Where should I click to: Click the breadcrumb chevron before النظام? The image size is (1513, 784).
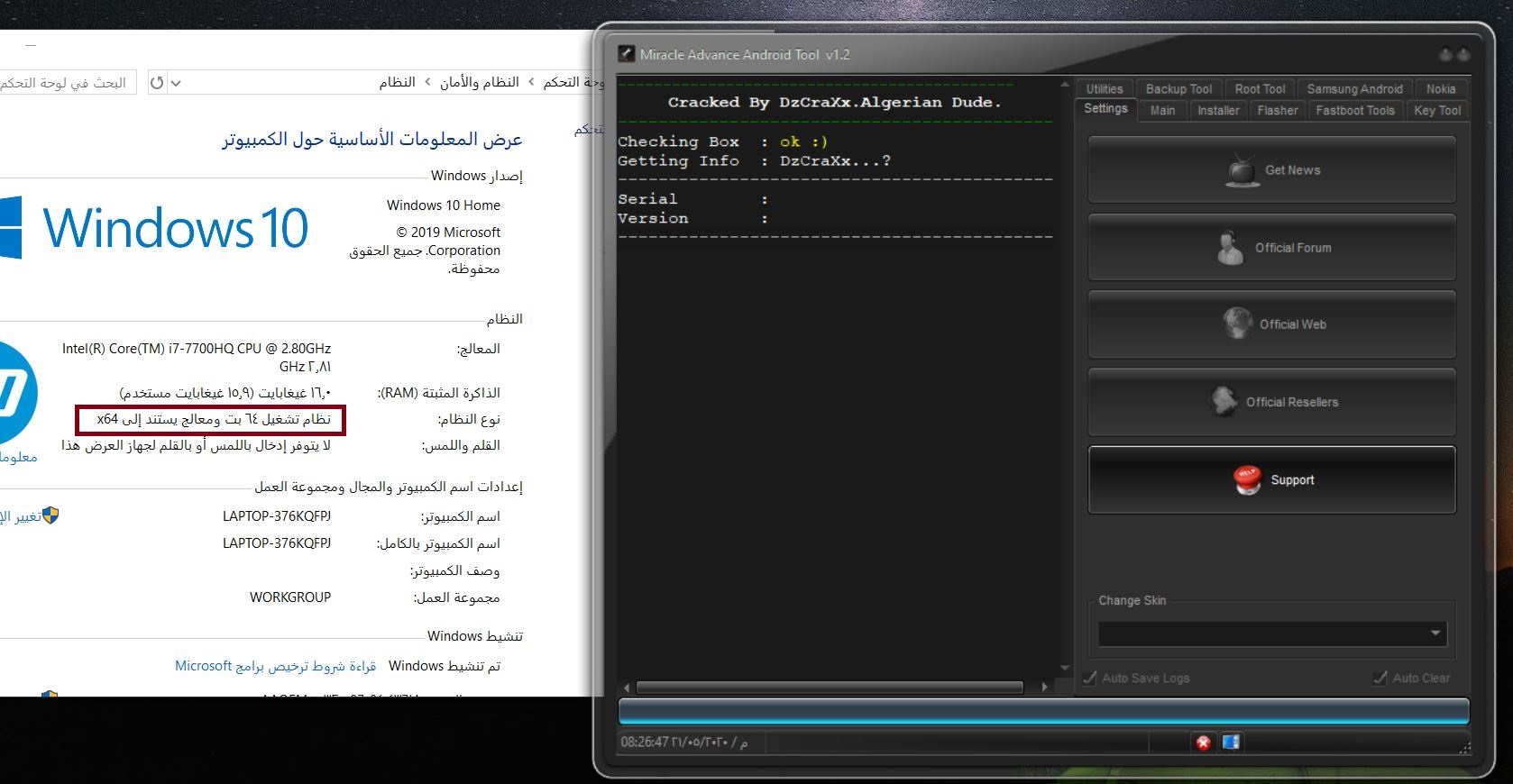coord(427,83)
